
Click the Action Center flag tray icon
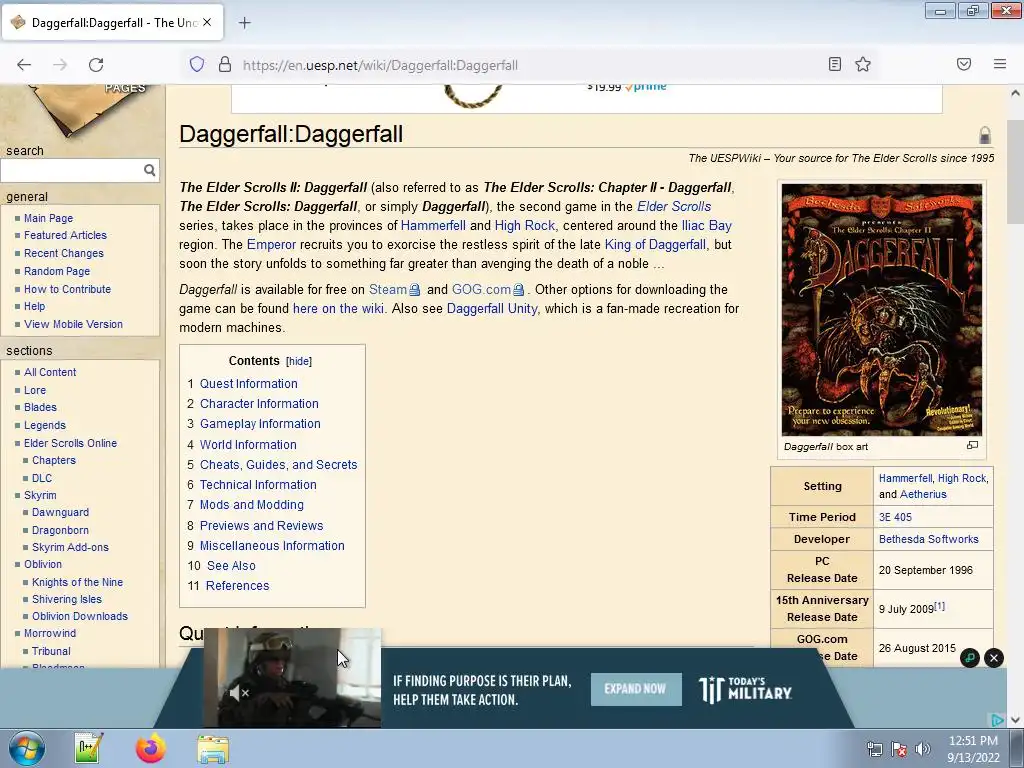[899, 749]
